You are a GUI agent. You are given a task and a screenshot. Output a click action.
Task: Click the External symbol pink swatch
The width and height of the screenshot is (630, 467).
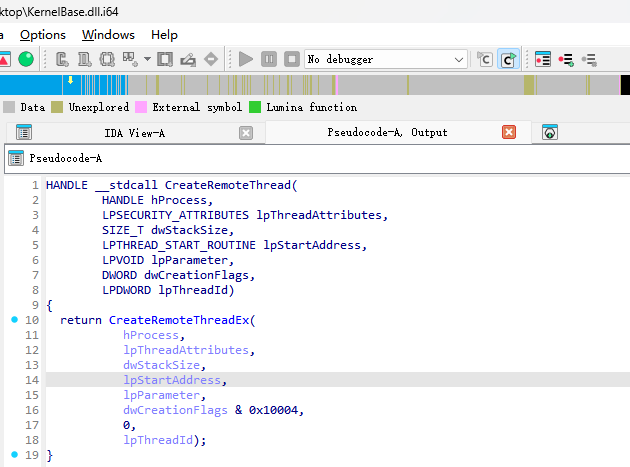(141, 107)
